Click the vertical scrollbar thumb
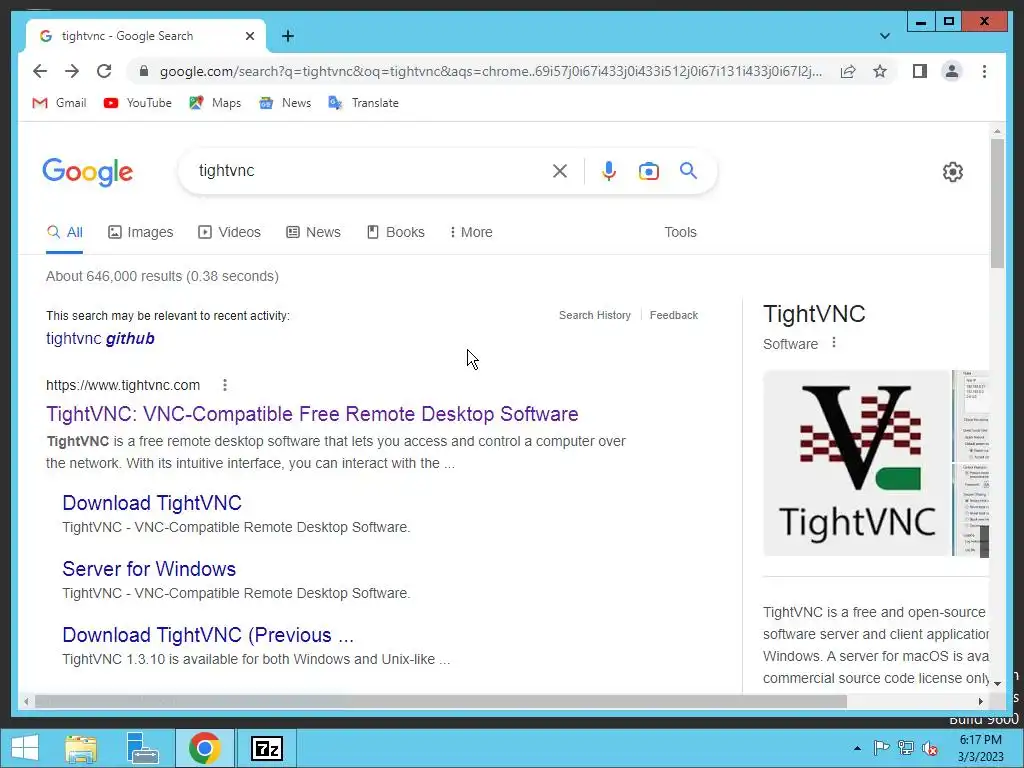The height and width of the screenshot is (768, 1024). [x=997, y=203]
